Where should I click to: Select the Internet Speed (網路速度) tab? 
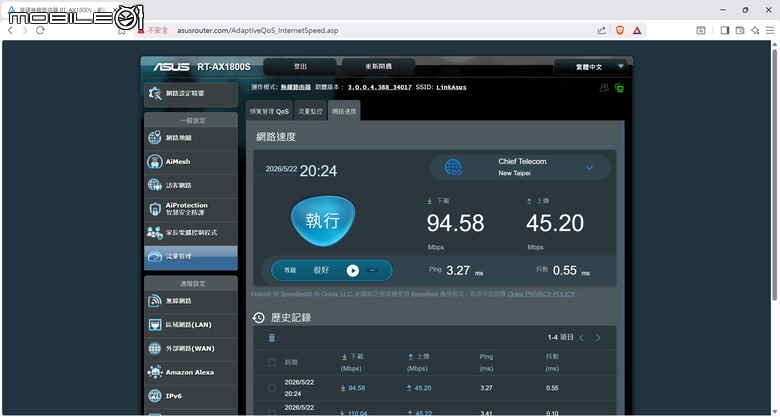pyautogui.click(x=344, y=111)
